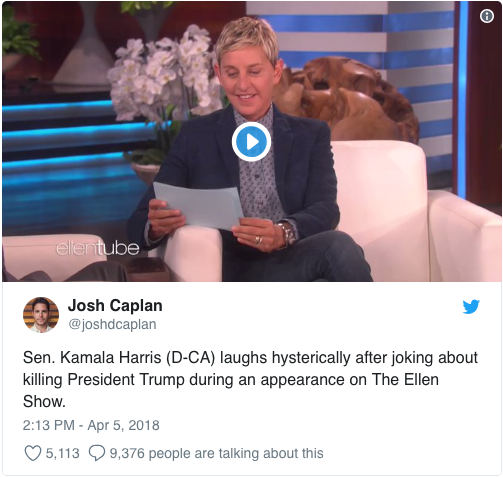Click the reply speech bubble icon
503x478 pixels.
pos(97,453)
